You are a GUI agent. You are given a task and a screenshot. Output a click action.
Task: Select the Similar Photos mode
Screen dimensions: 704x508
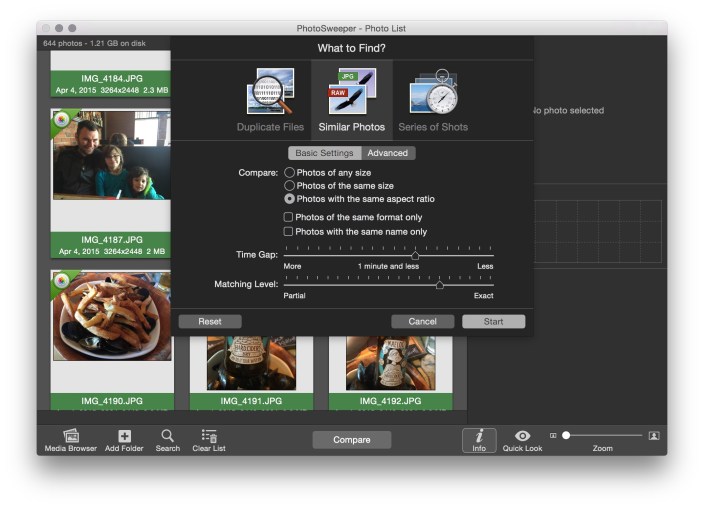coord(351,98)
